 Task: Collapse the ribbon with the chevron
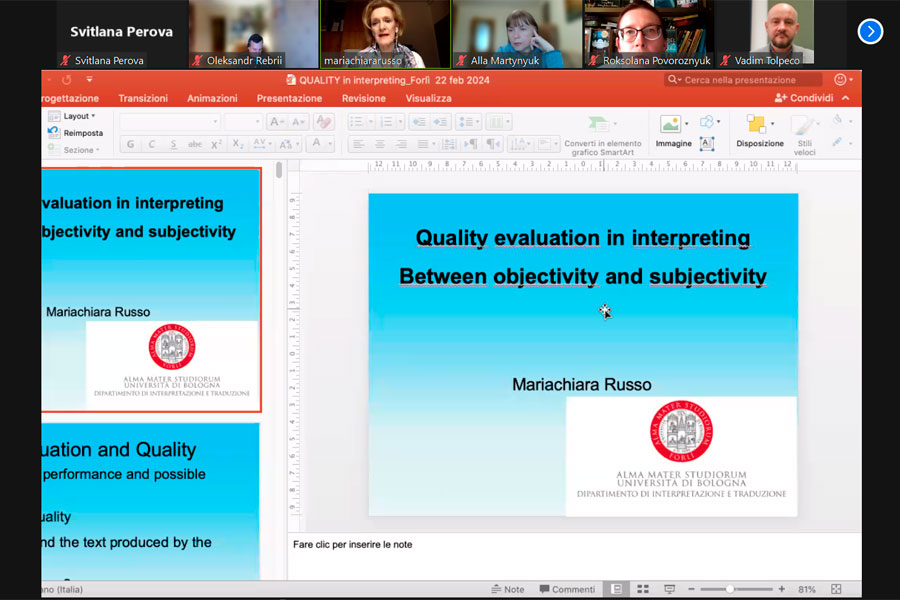(846, 99)
